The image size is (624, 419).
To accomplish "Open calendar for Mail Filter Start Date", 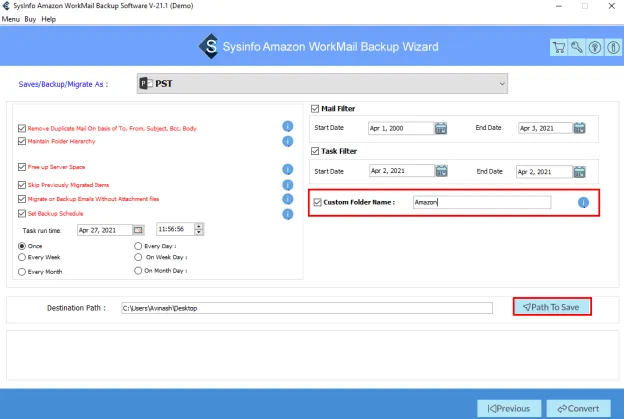I will [441, 128].
